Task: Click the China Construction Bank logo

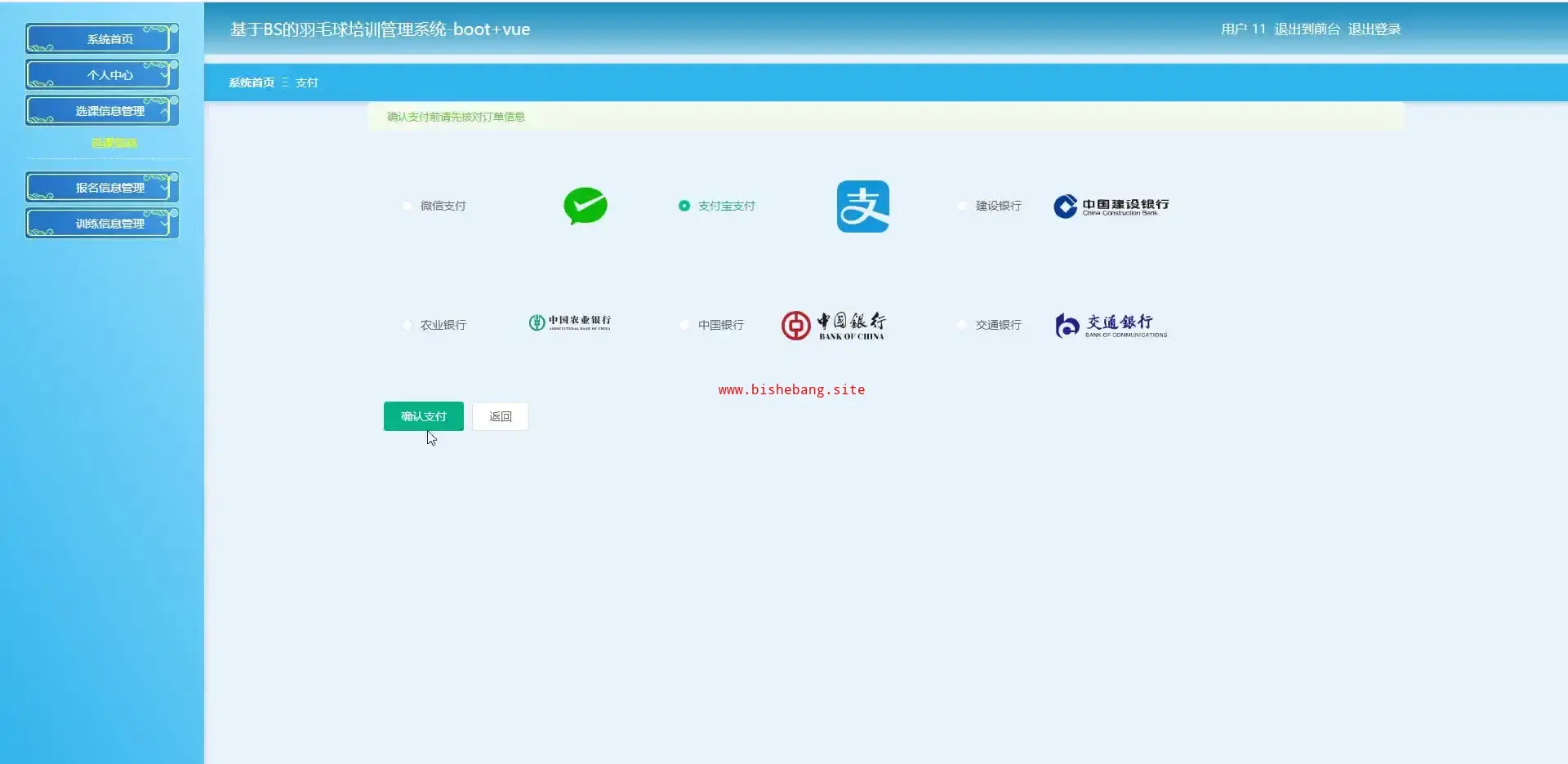Action: click(x=1111, y=207)
